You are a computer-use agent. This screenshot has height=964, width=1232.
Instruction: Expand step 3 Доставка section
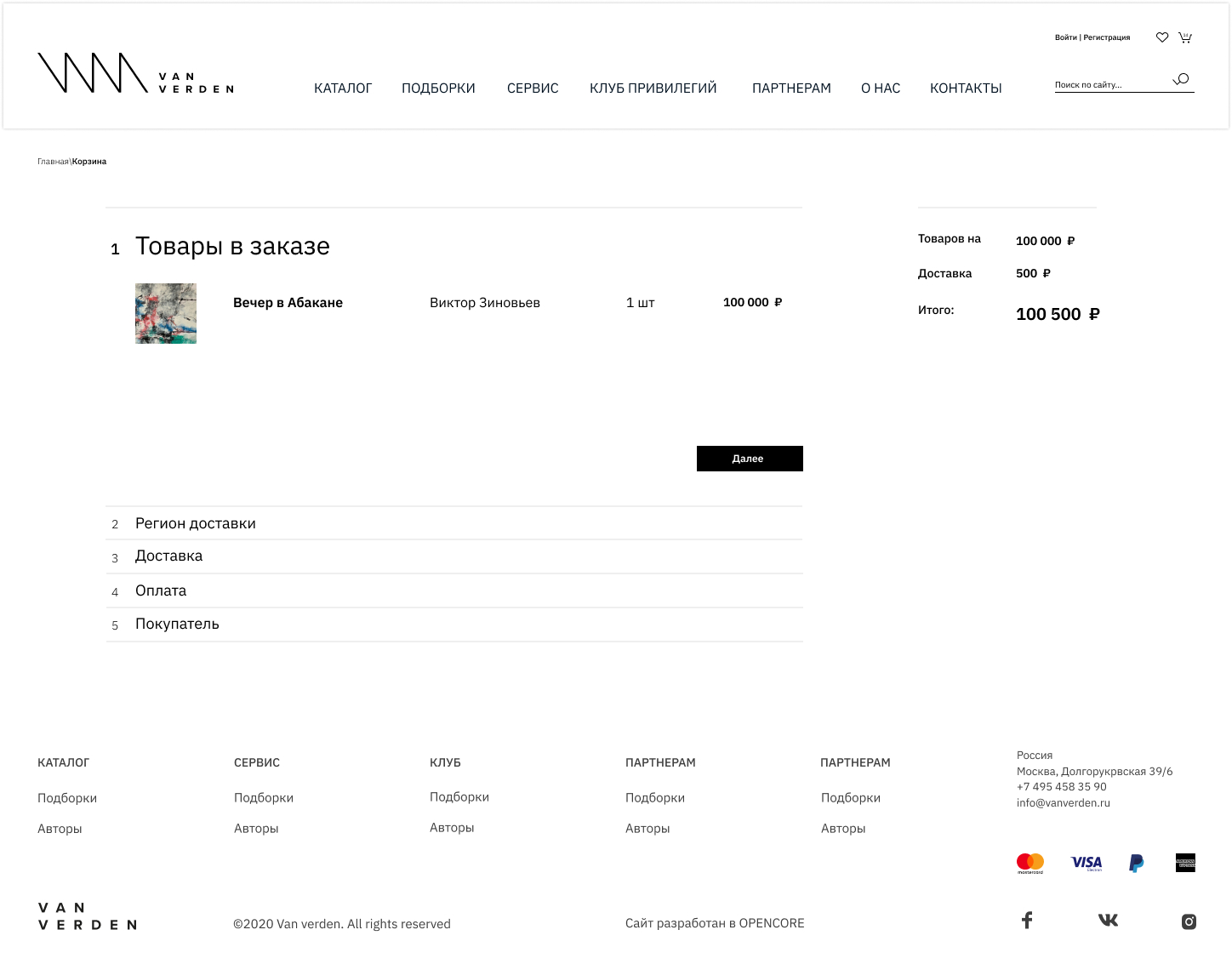(x=454, y=556)
